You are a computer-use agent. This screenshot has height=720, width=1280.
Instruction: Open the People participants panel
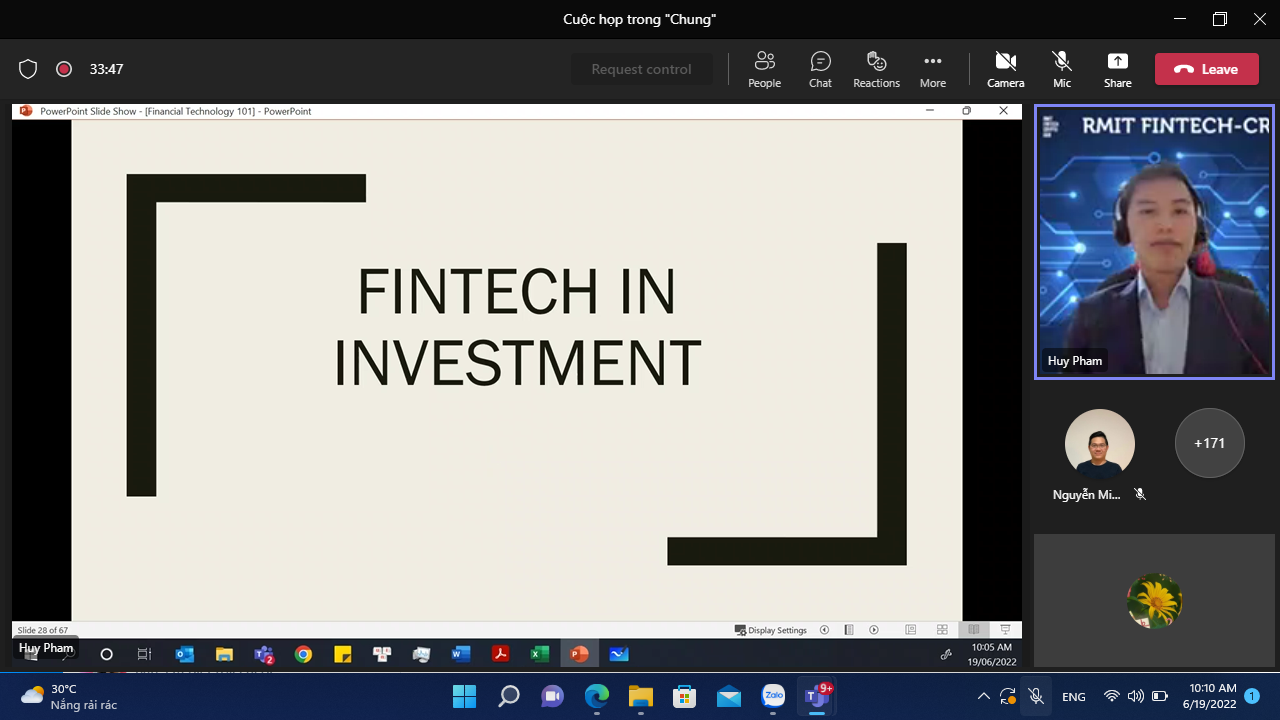pyautogui.click(x=764, y=69)
